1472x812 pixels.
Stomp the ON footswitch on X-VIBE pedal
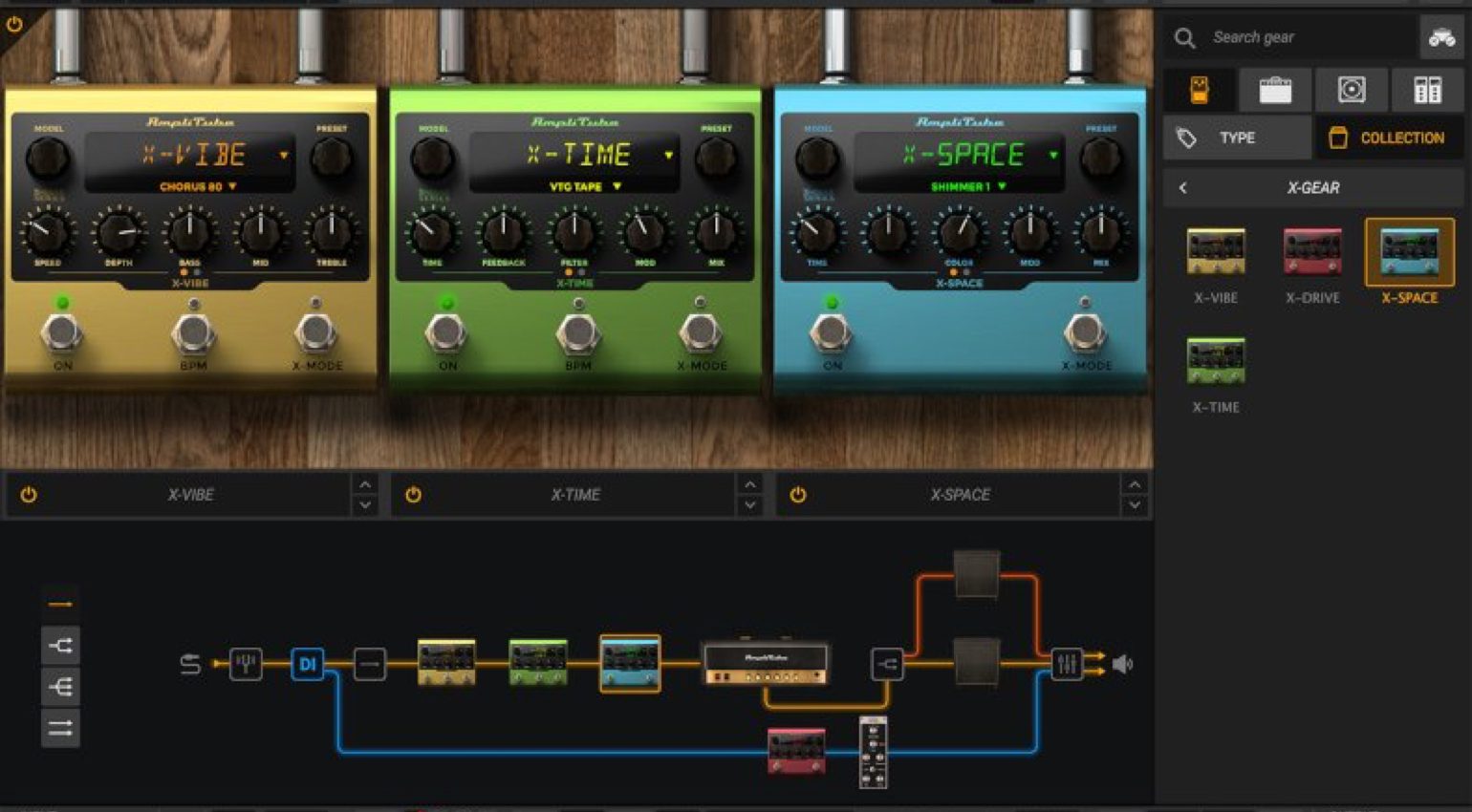tap(62, 333)
